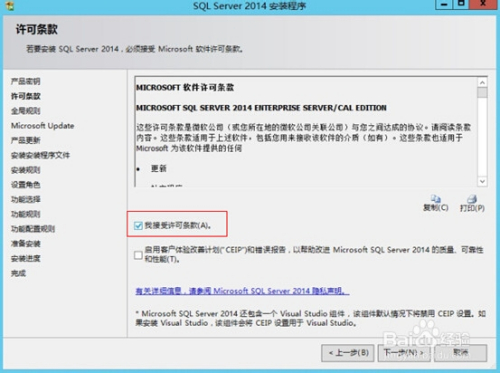Screen dimensions: 500x373
Task: Click the Copy (复制) icon
Action: click(x=436, y=199)
